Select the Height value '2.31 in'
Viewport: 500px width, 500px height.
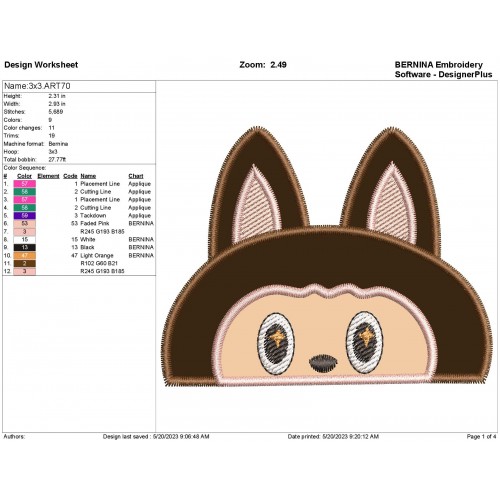pos(57,96)
